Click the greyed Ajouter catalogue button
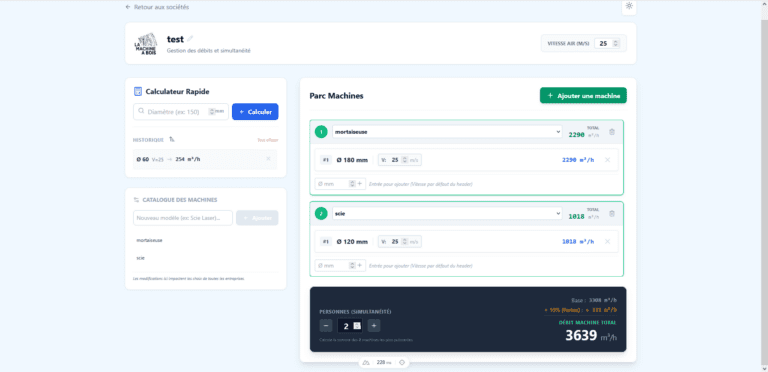This screenshot has width=768, height=372. click(x=257, y=218)
